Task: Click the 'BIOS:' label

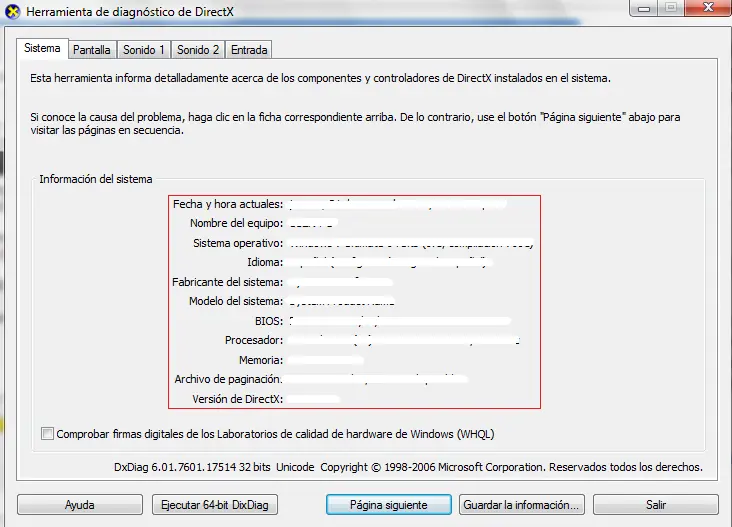Action: 269,321
